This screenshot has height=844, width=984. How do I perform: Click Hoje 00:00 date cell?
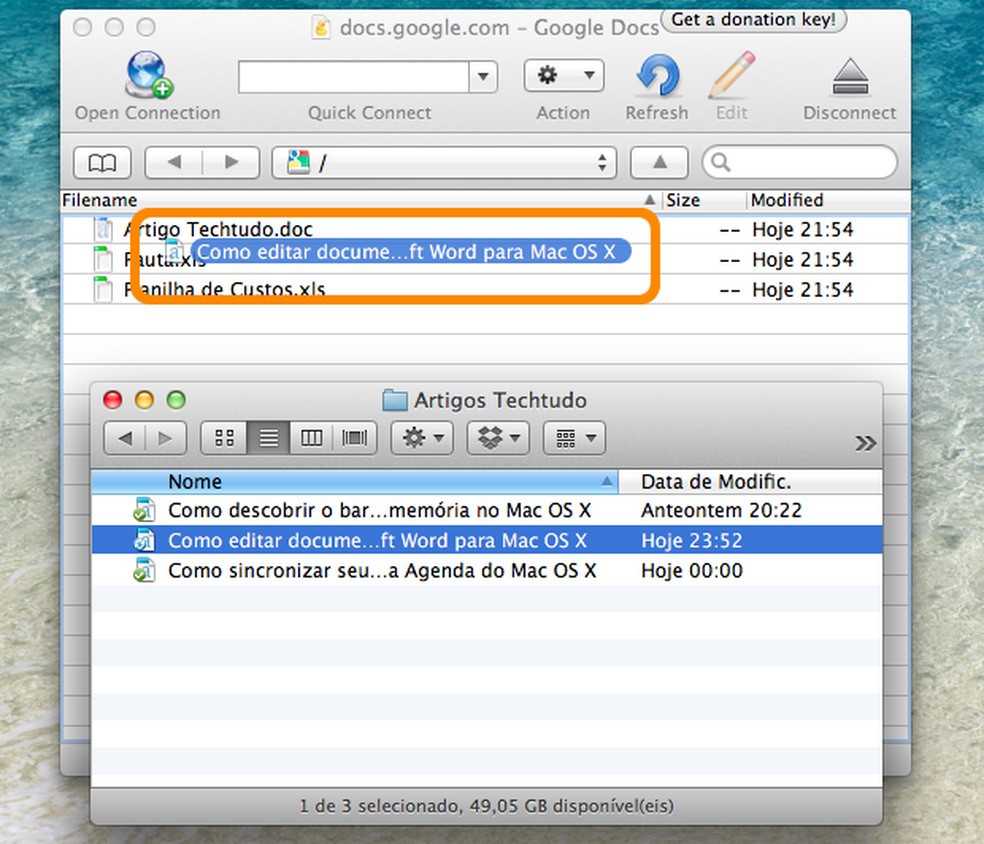[692, 570]
